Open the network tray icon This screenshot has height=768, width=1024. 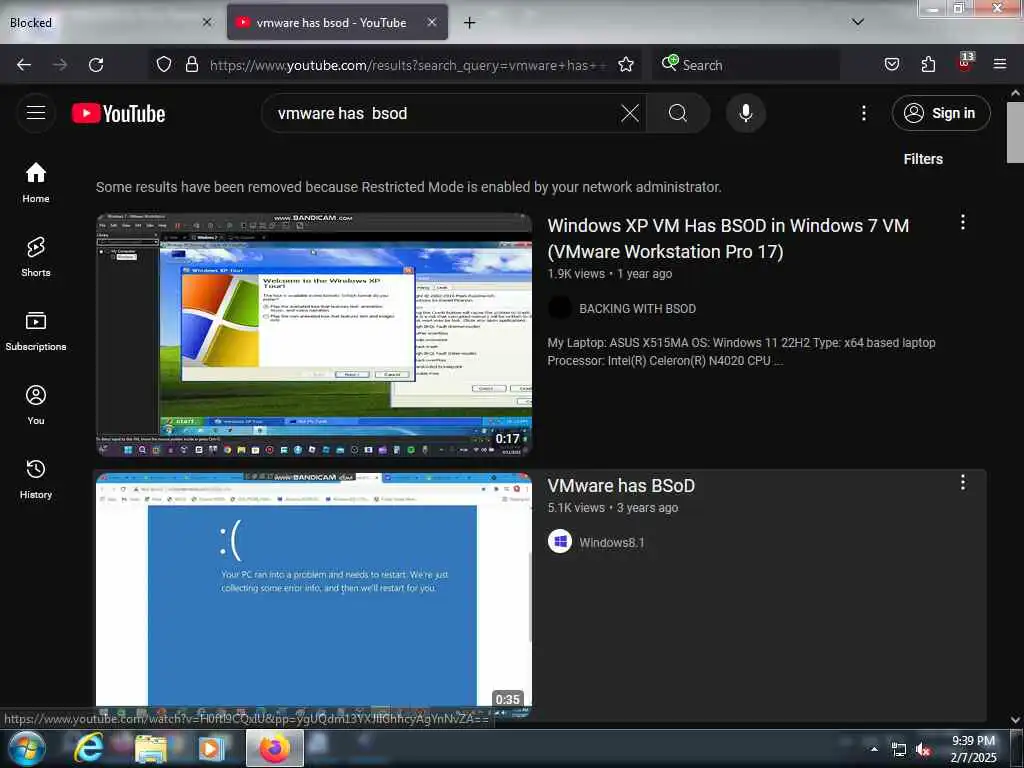tap(899, 750)
